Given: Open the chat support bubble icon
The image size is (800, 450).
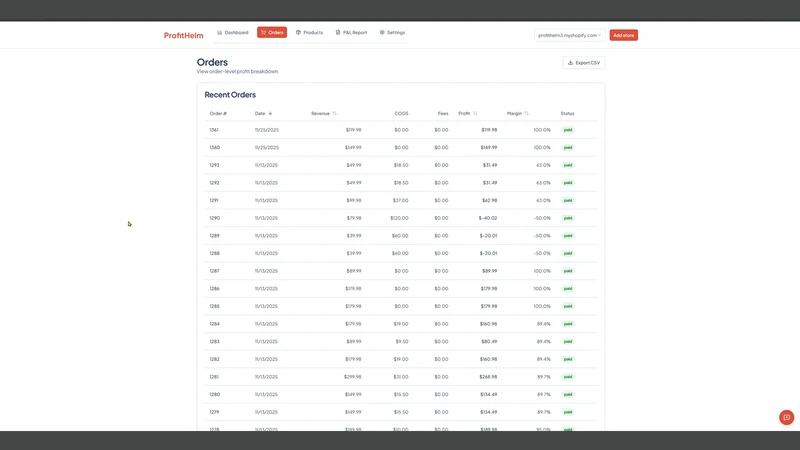Looking at the screenshot, I should coord(786,417).
